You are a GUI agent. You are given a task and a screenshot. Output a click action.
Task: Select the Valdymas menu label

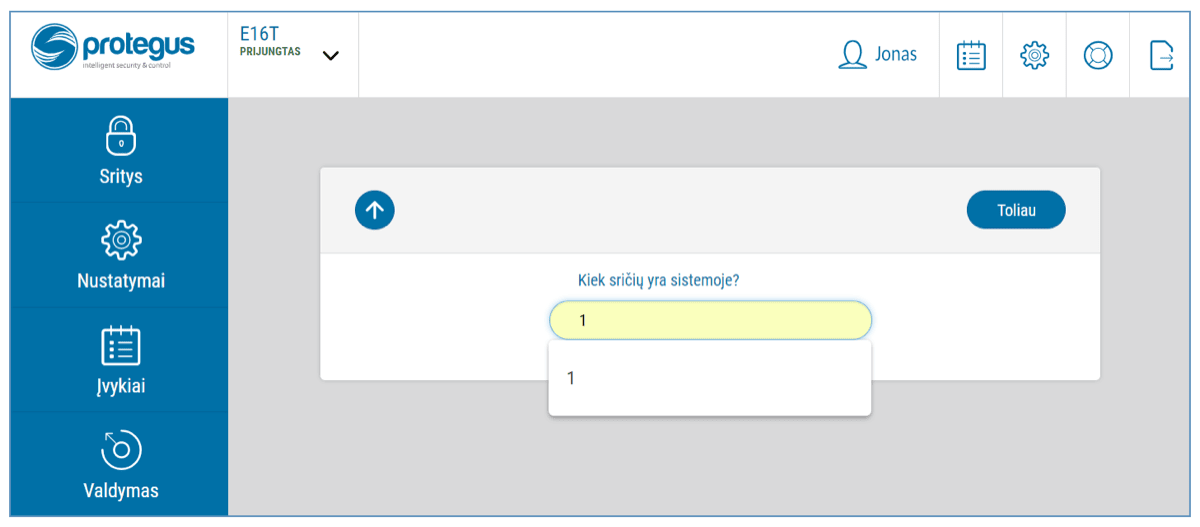point(121,491)
